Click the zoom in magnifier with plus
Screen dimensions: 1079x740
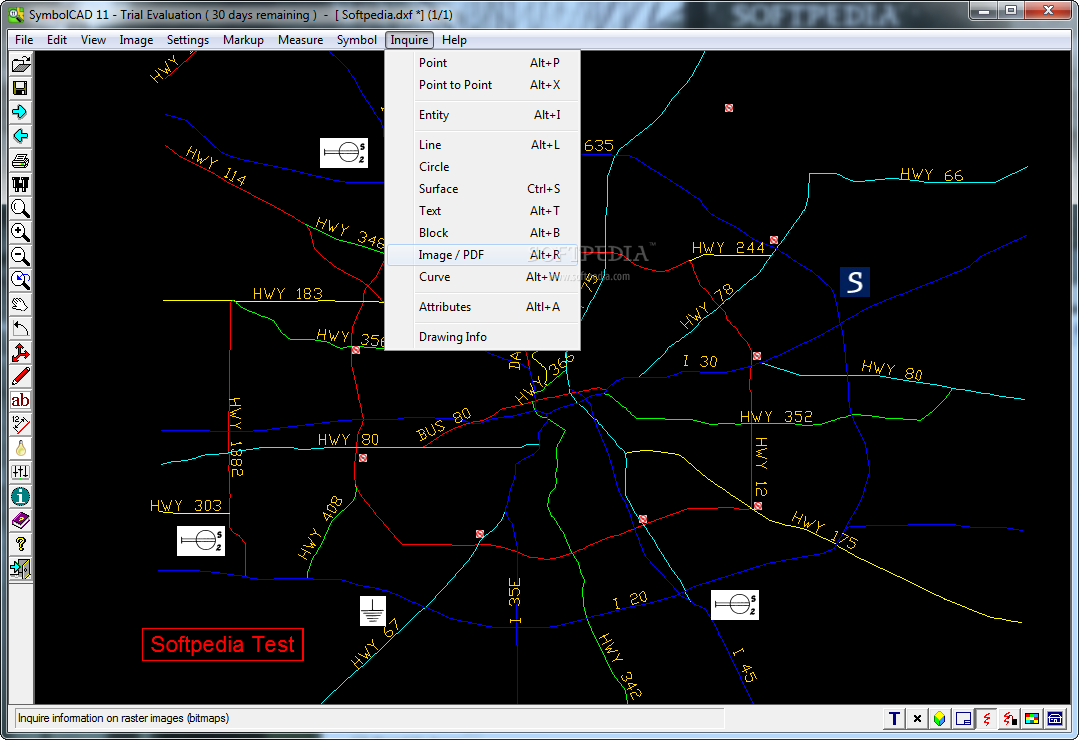[21, 233]
